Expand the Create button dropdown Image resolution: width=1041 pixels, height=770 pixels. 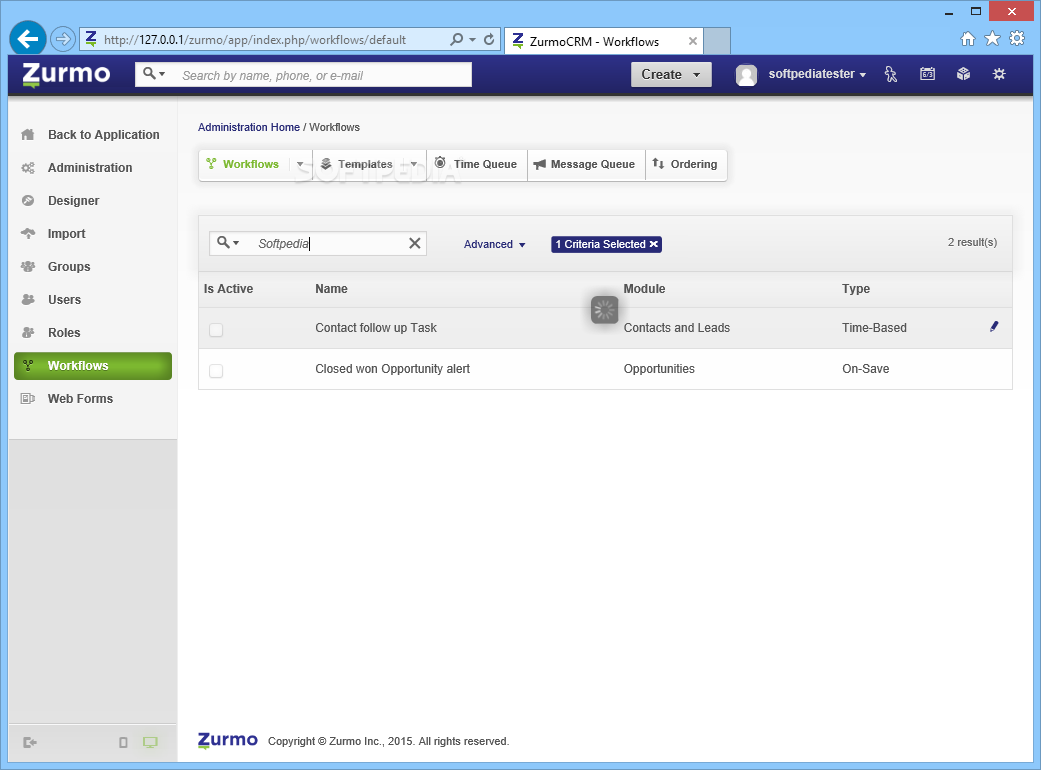tap(696, 75)
